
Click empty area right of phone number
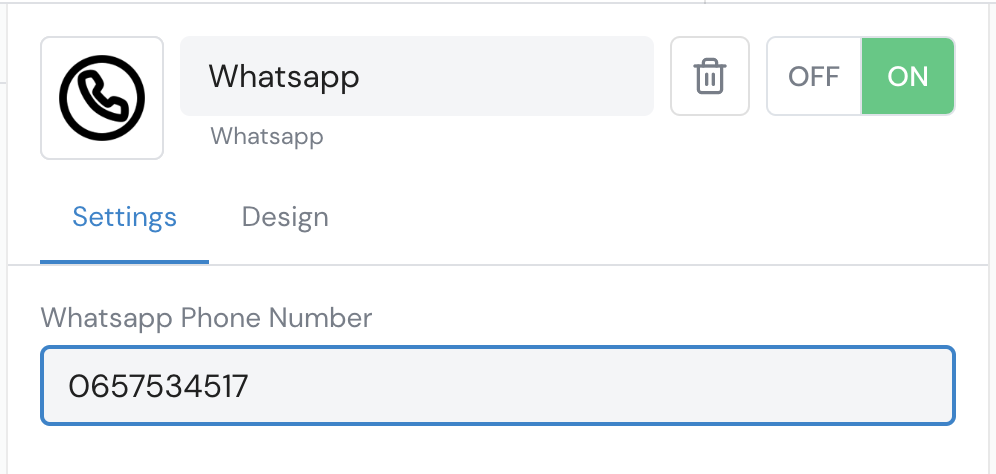point(597,386)
